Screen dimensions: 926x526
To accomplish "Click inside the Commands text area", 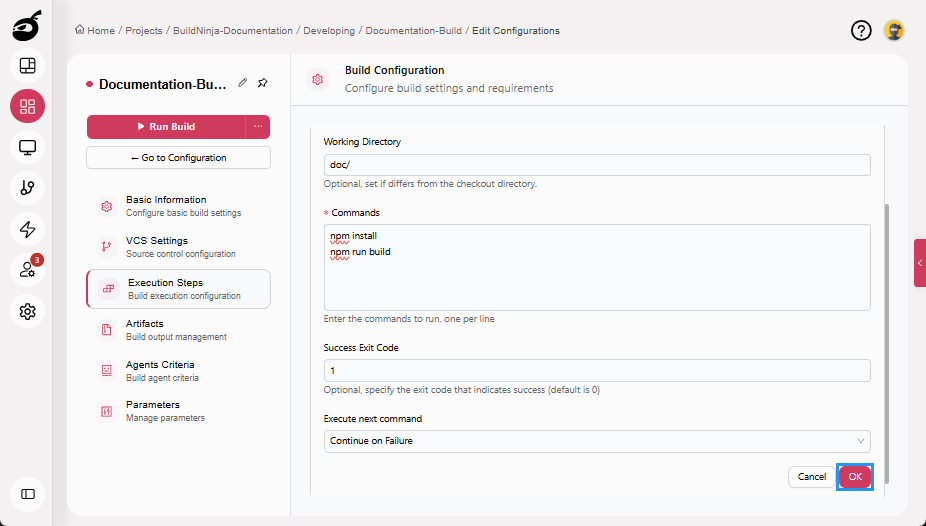I will tap(597, 267).
